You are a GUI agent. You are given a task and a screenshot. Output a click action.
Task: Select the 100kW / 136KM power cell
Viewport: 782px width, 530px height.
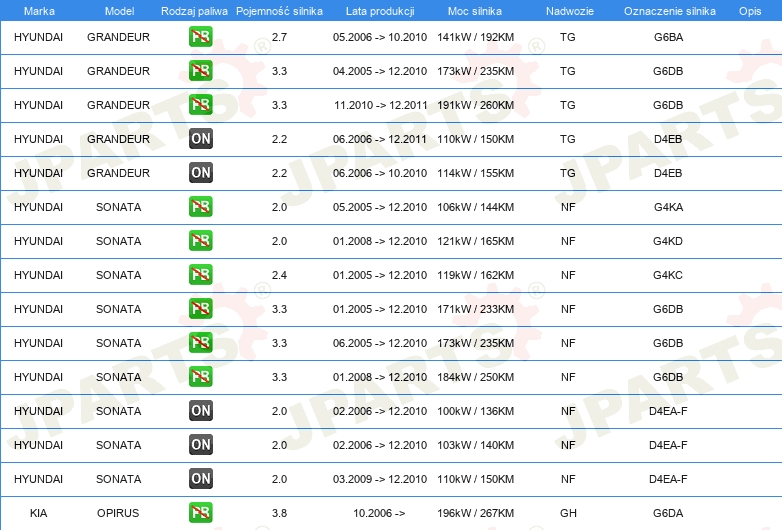point(475,411)
